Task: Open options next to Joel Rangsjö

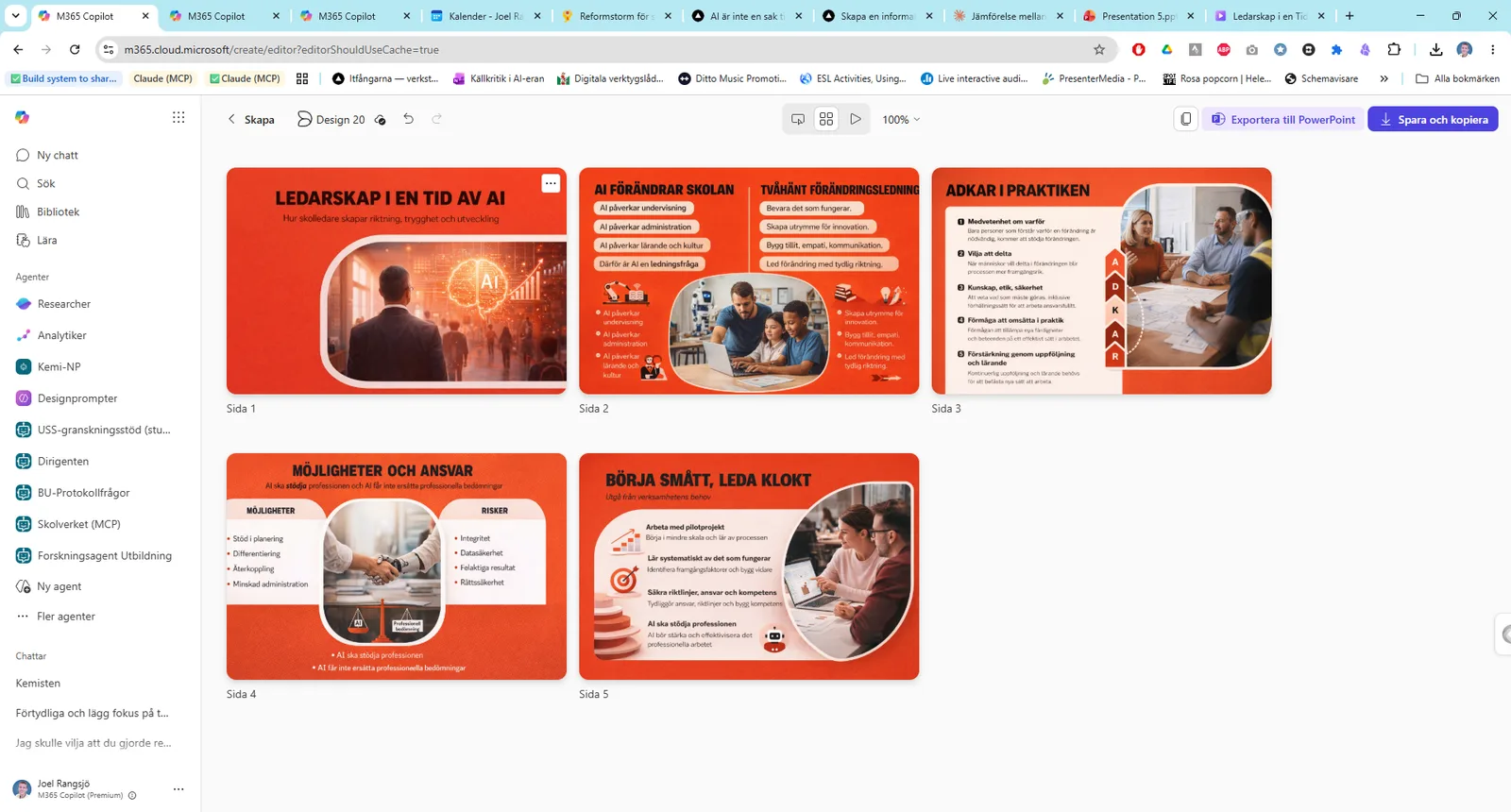Action: tap(178, 789)
